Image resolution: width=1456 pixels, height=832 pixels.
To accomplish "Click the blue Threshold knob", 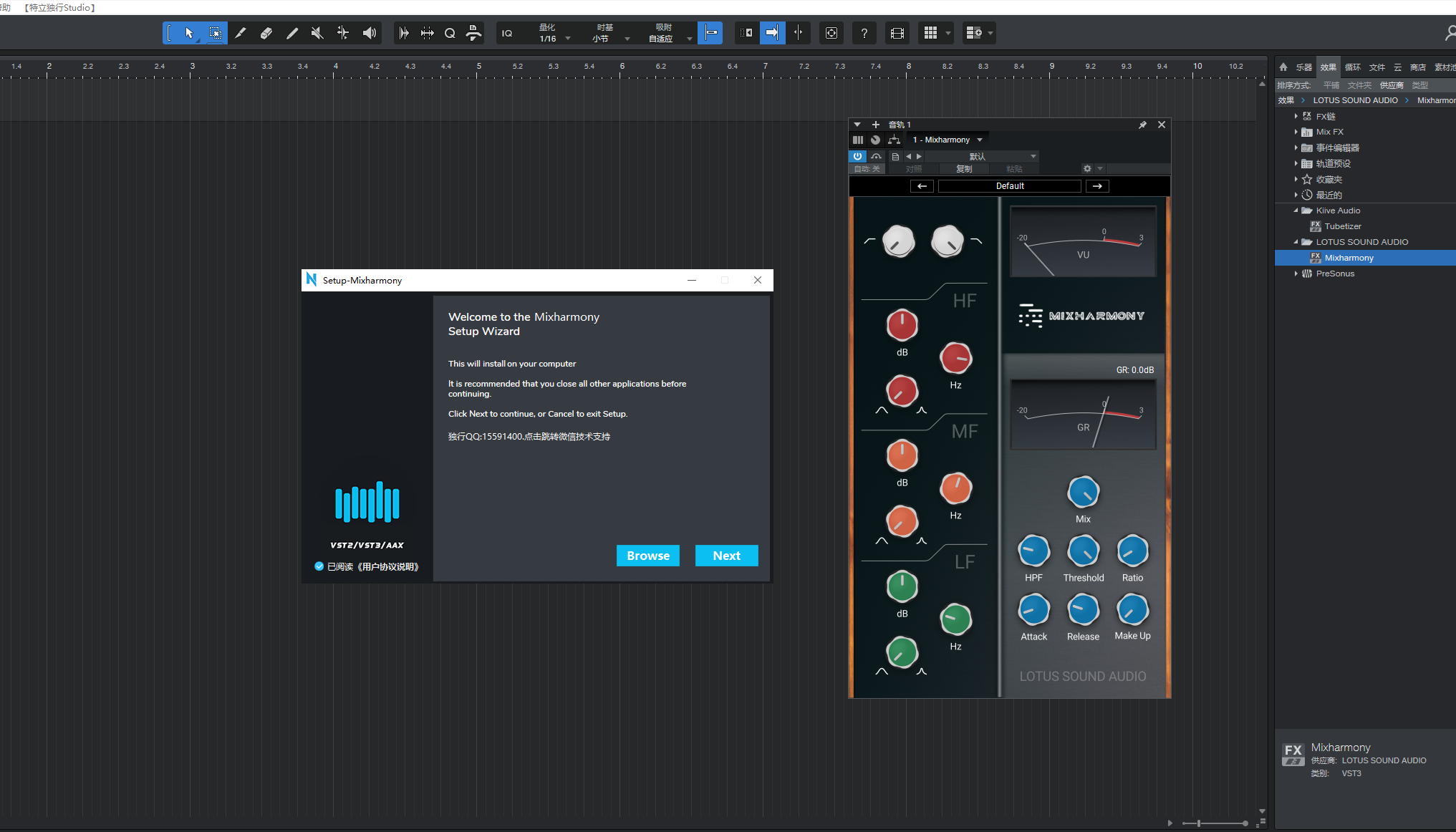I will pyautogui.click(x=1083, y=551).
